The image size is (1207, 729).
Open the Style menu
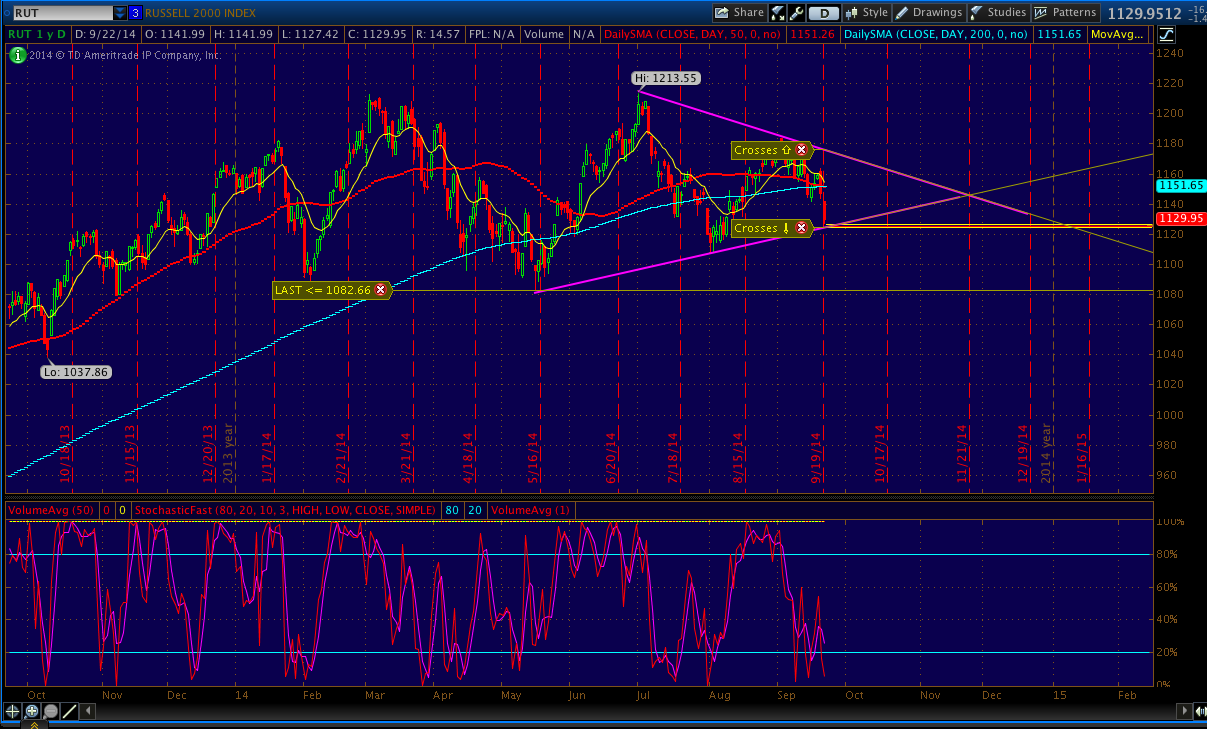tap(866, 13)
